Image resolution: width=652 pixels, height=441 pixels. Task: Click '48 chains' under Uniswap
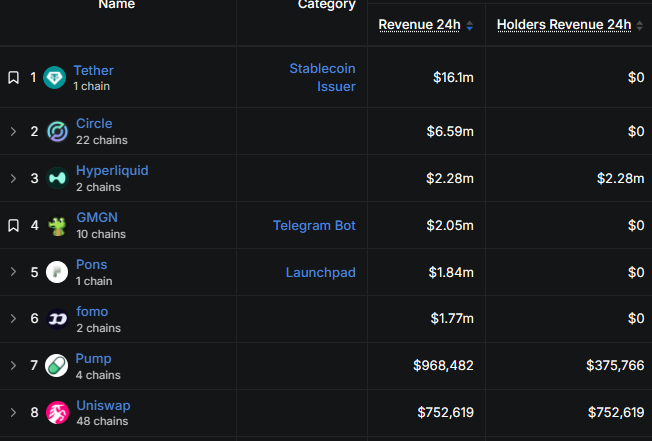pos(102,421)
